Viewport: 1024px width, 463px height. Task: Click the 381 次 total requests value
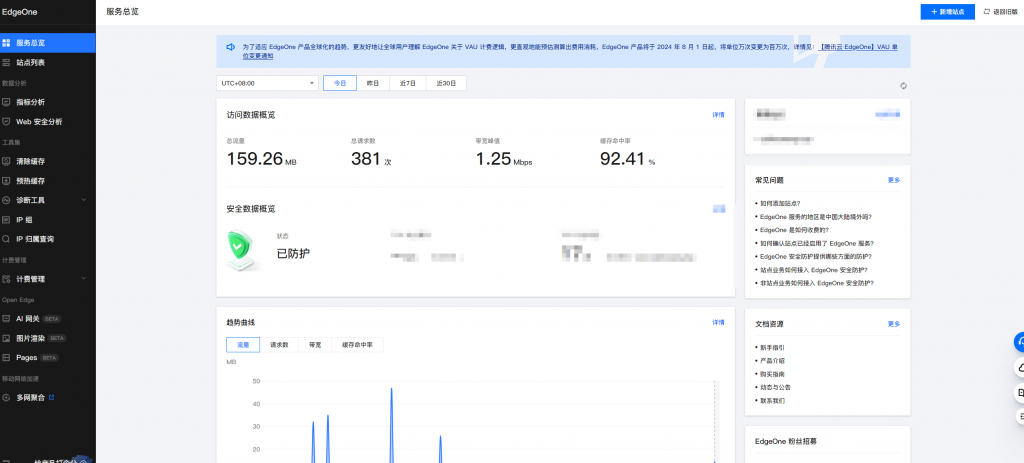click(371, 159)
